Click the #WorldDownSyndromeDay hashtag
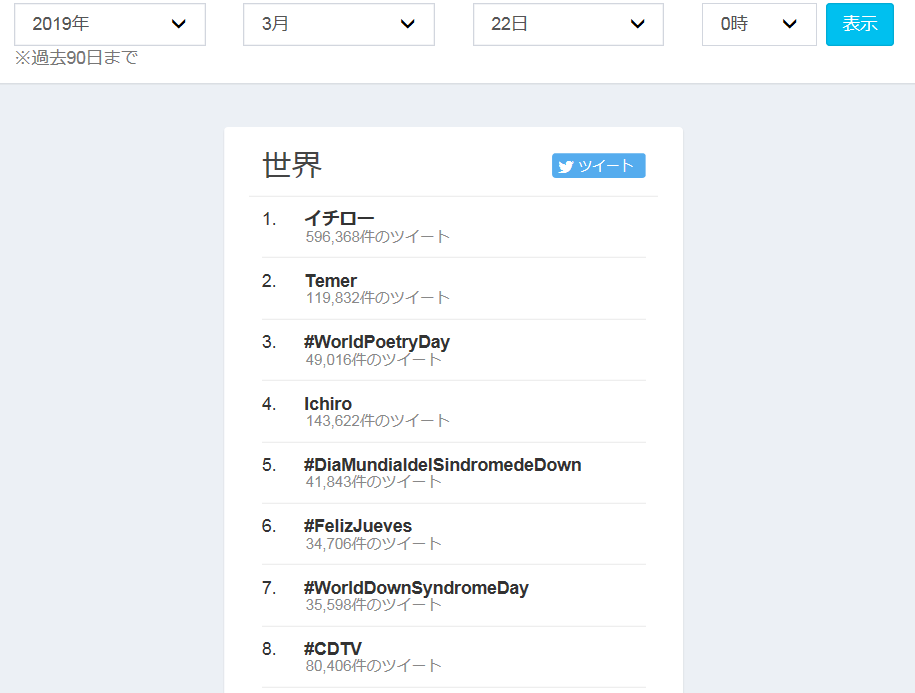 416,588
